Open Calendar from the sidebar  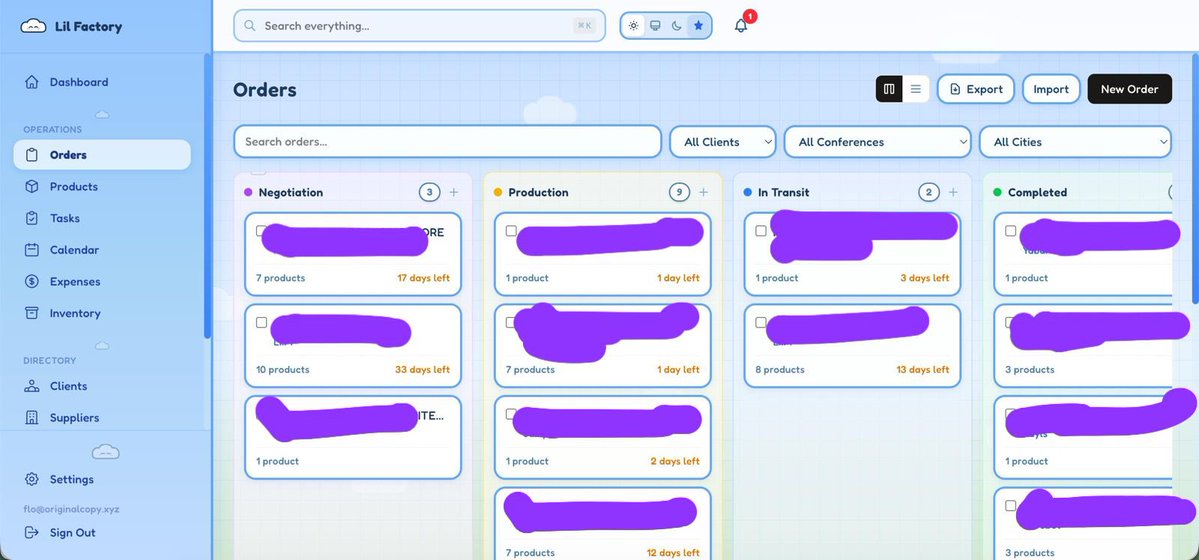pyautogui.click(x=102, y=250)
